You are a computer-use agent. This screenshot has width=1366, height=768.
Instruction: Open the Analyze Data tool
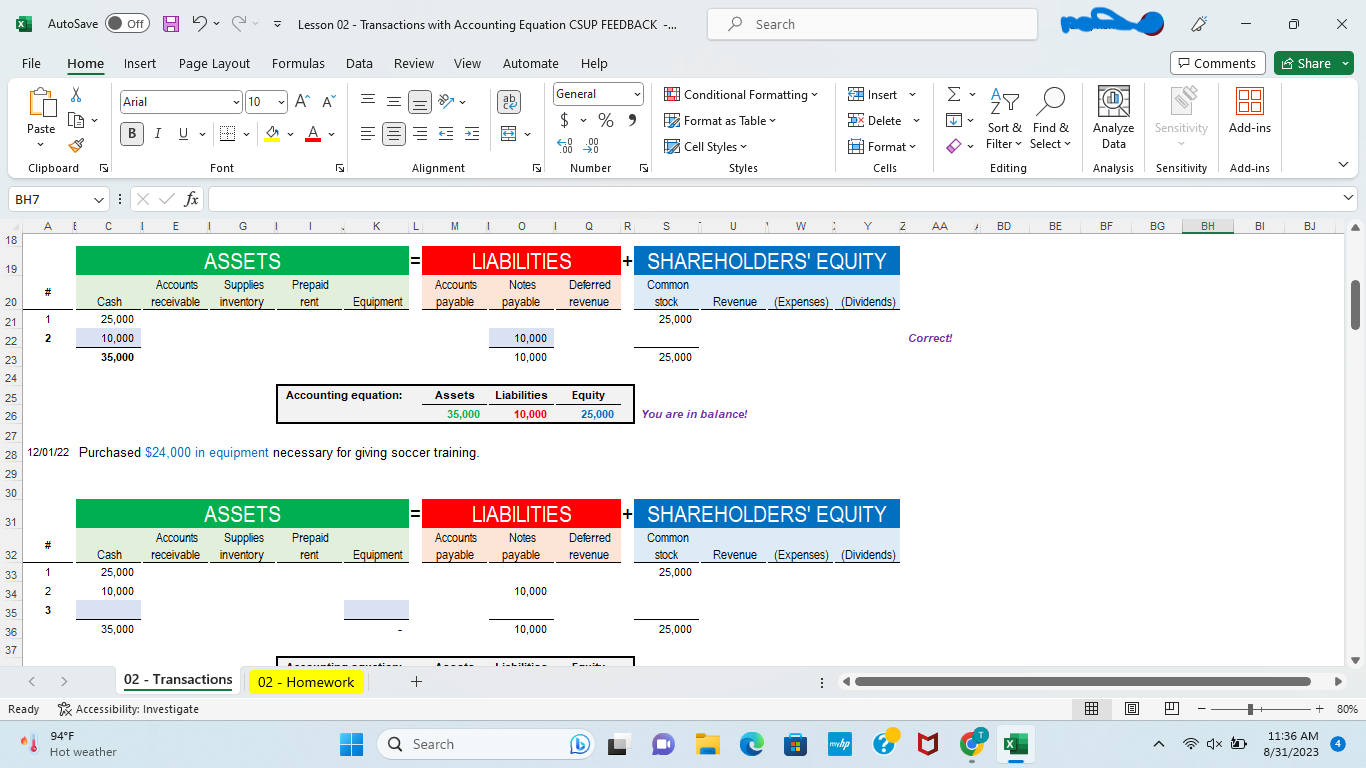[1113, 118]
